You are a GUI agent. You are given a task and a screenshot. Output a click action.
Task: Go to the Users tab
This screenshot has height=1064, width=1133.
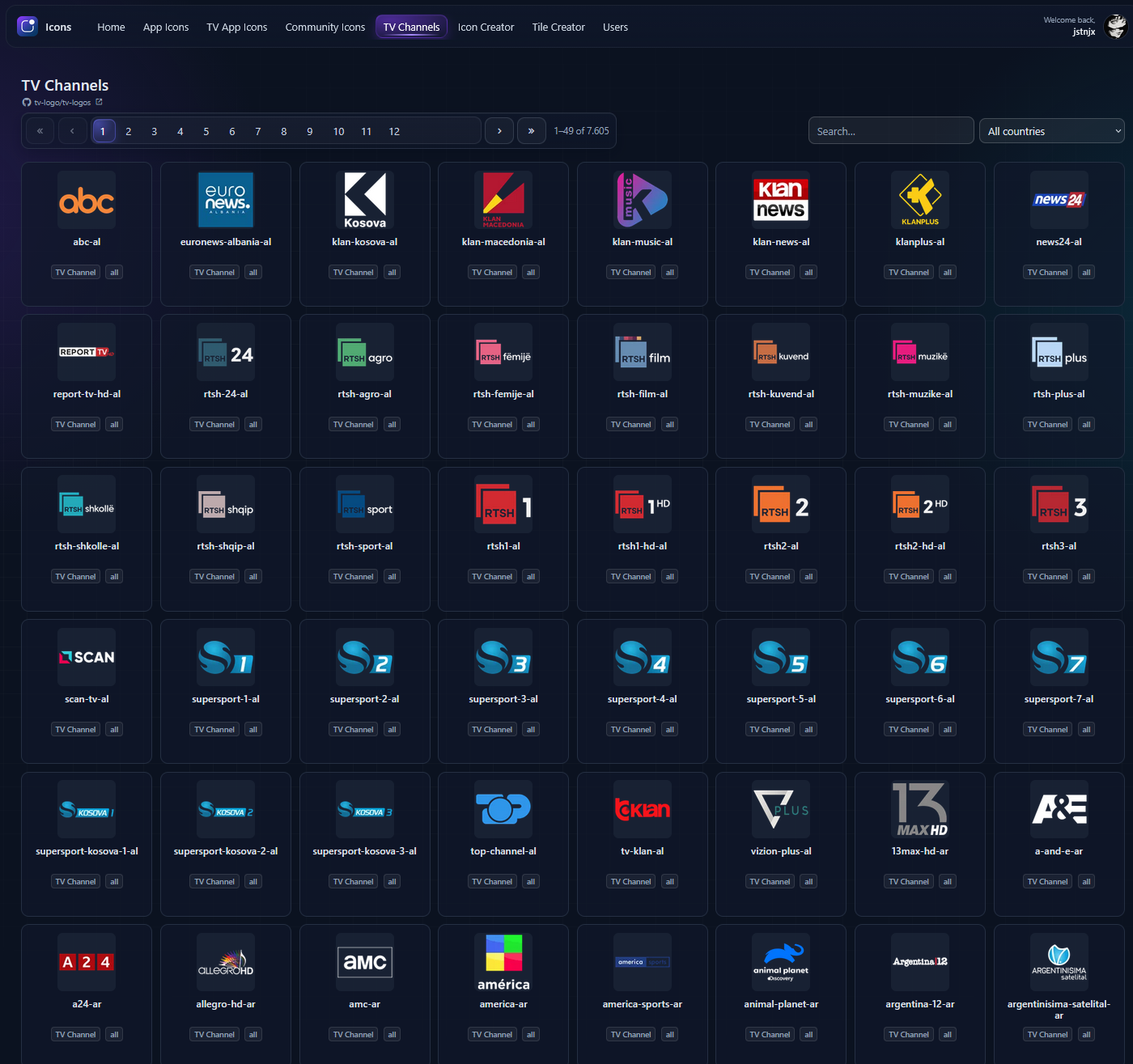(x=615, y=27)
